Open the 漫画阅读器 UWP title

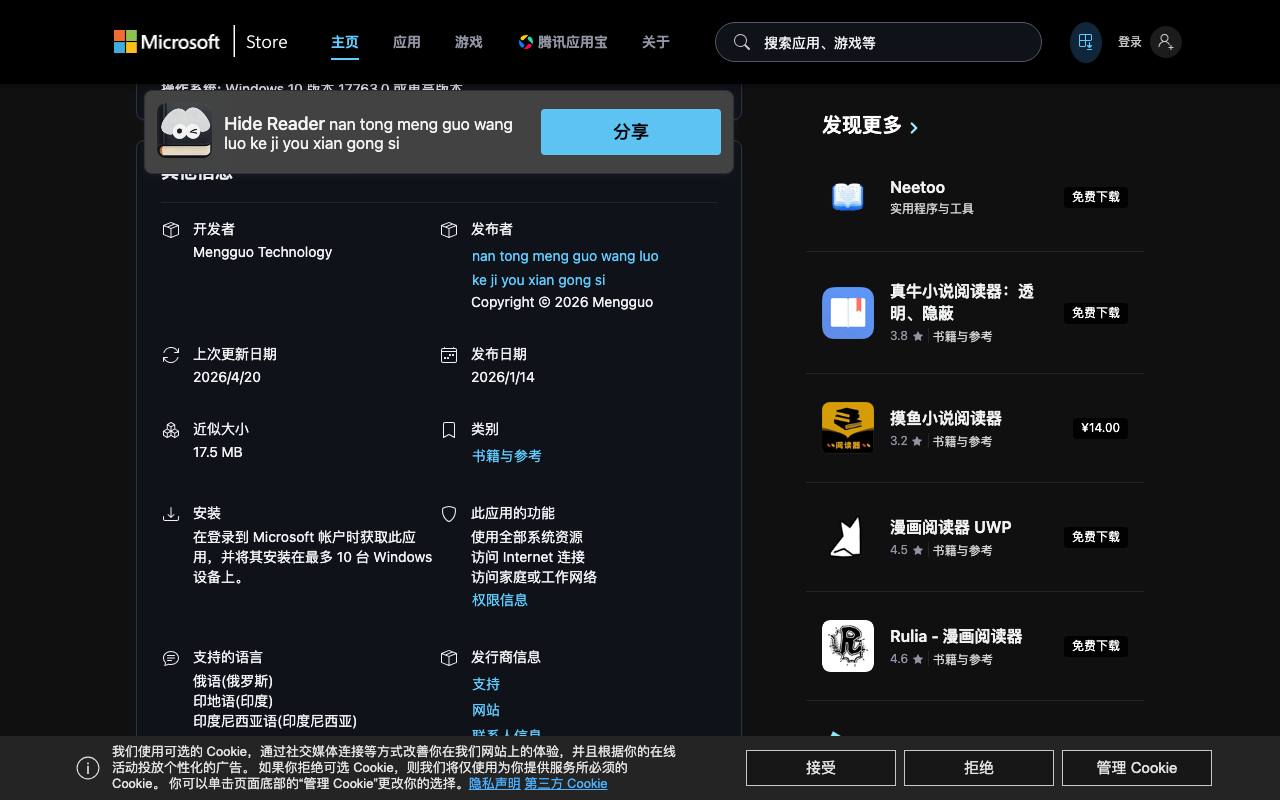(x=951, y=527)
